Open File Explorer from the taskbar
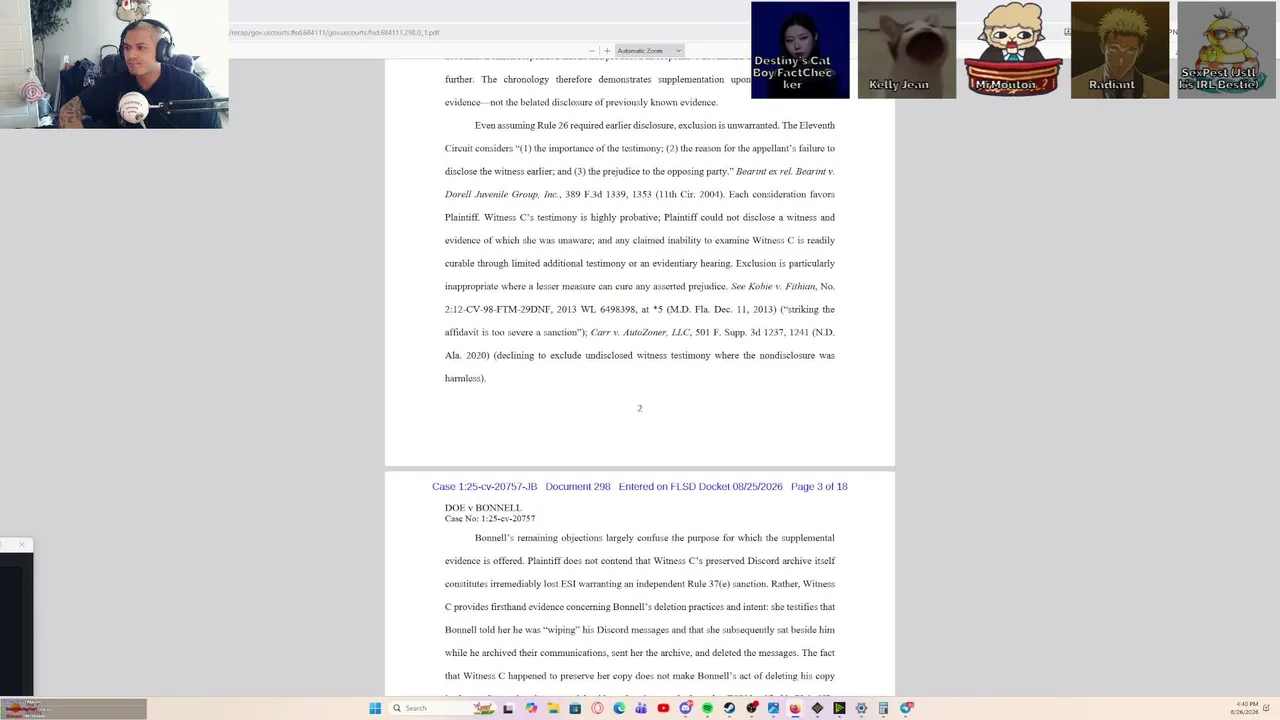Image resolution: width=1280 pixels, height=720 pixels. pos(553,708)
